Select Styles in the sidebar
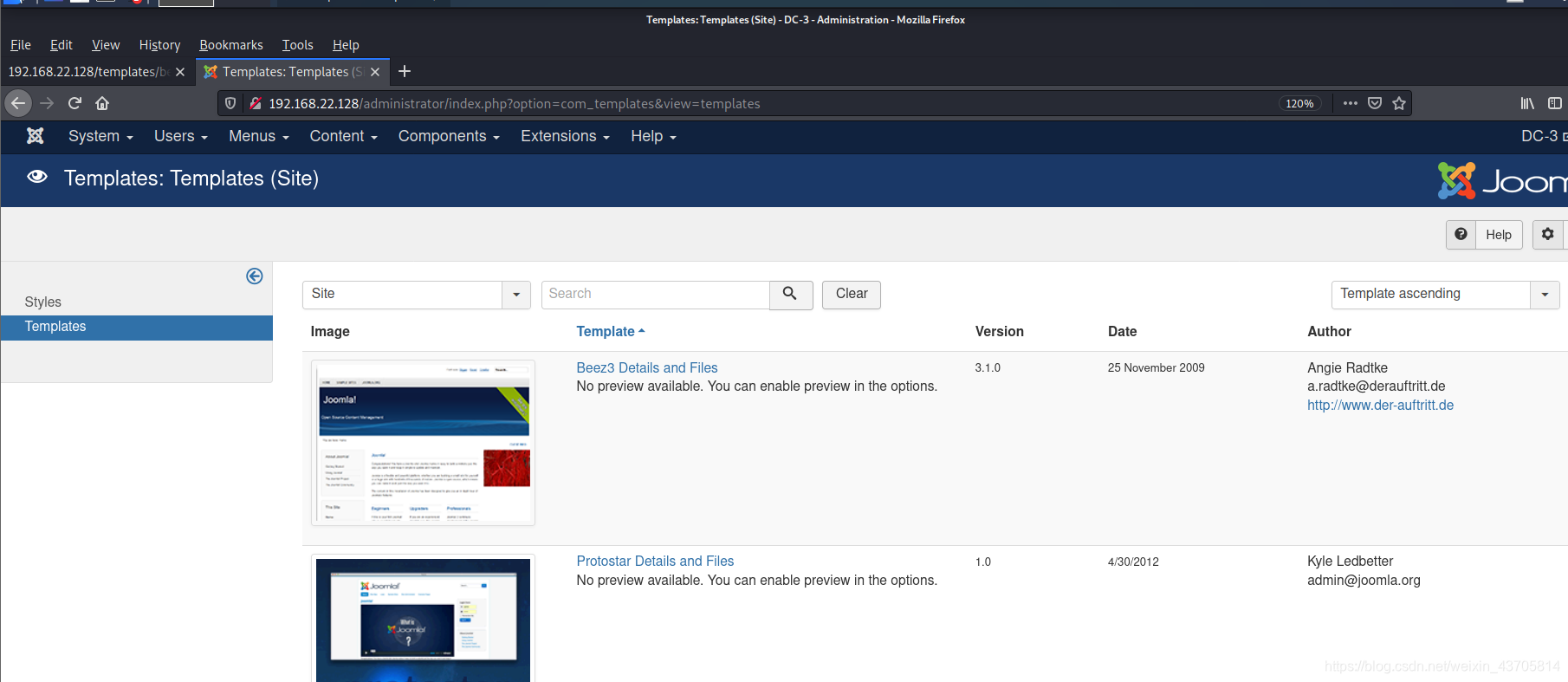The height and width of the screenshot is (682, 1568). [43, 302]
